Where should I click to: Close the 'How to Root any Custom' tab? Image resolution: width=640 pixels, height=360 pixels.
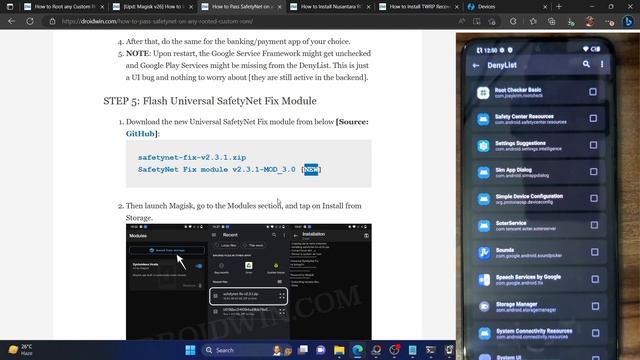tap(102, 7)
